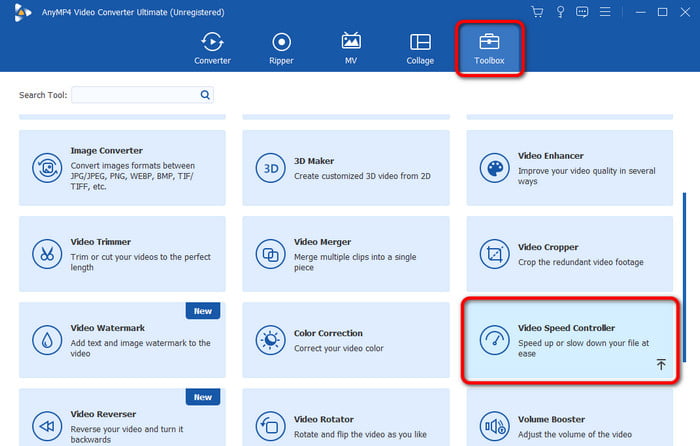Click 'Rotate and flip the video' description
This screenshot has width=700, height=446.
(x=360, y=434)
